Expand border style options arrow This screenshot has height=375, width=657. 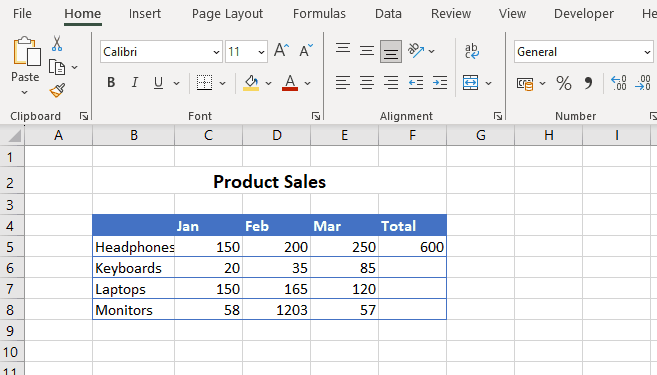pos(222,83)
